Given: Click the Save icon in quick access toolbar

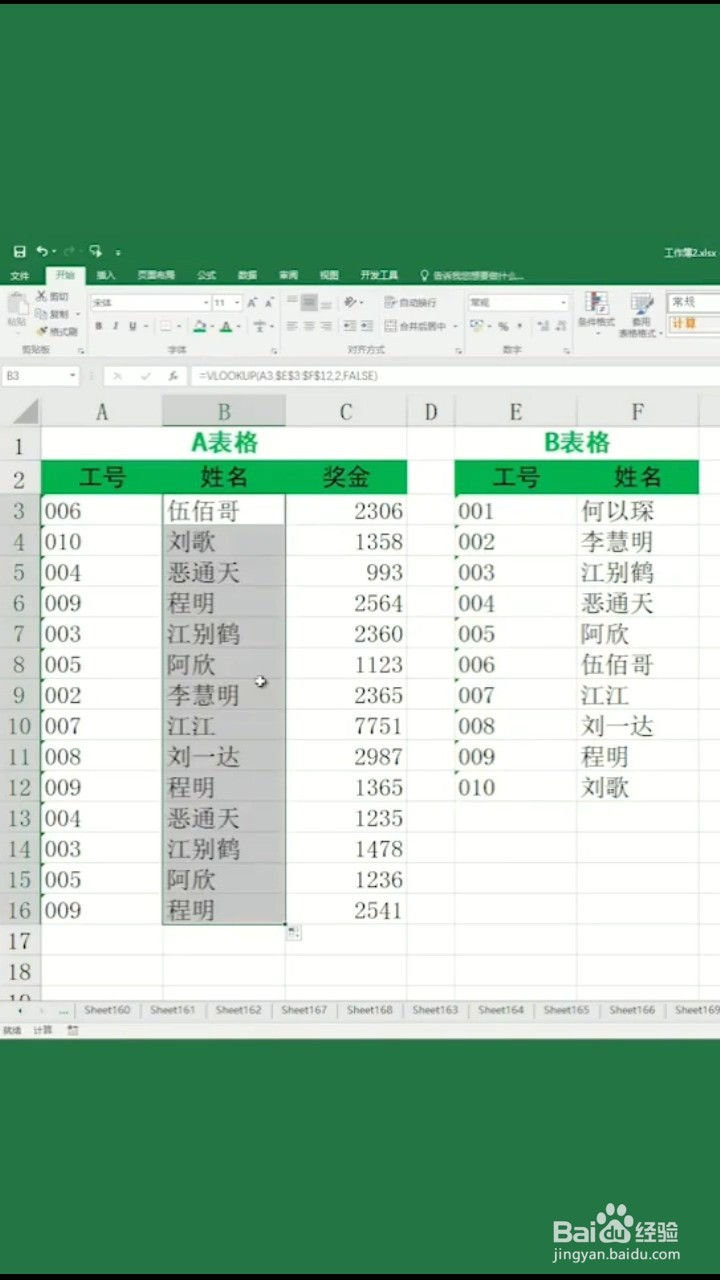Looking at the screenshot, I should 20,251.
